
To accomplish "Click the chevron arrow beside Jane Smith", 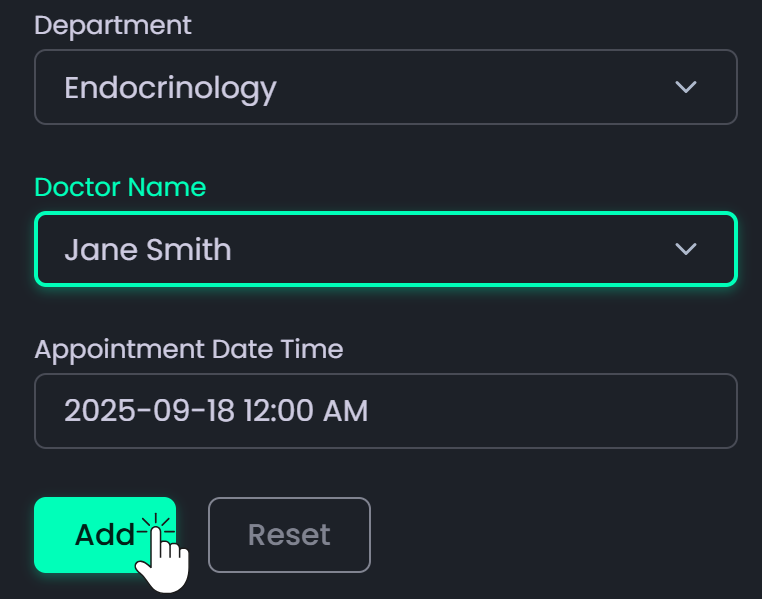I will click(685, 249).
